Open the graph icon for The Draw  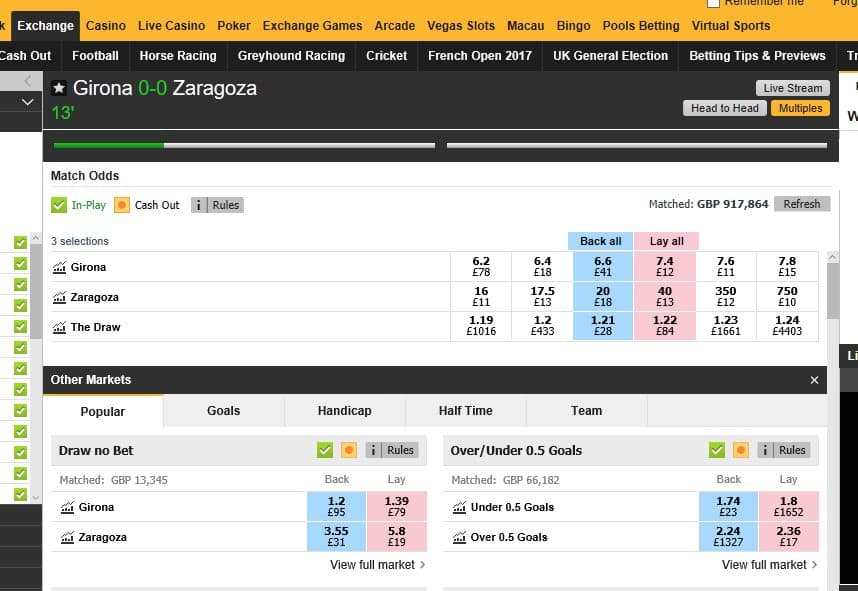pyautogui.click(x=59, y=327)
